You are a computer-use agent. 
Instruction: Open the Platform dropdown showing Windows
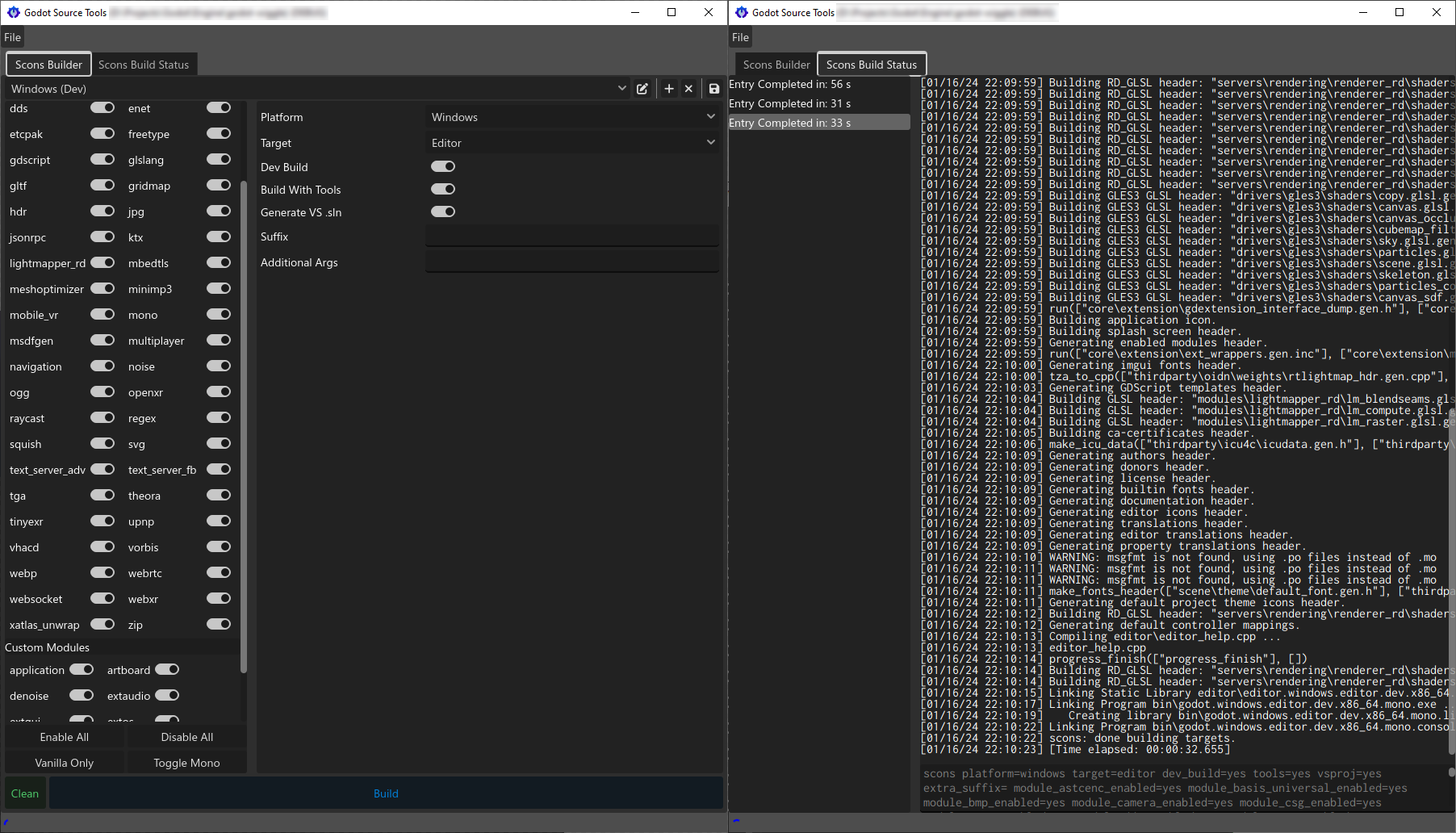coord(572,117)
